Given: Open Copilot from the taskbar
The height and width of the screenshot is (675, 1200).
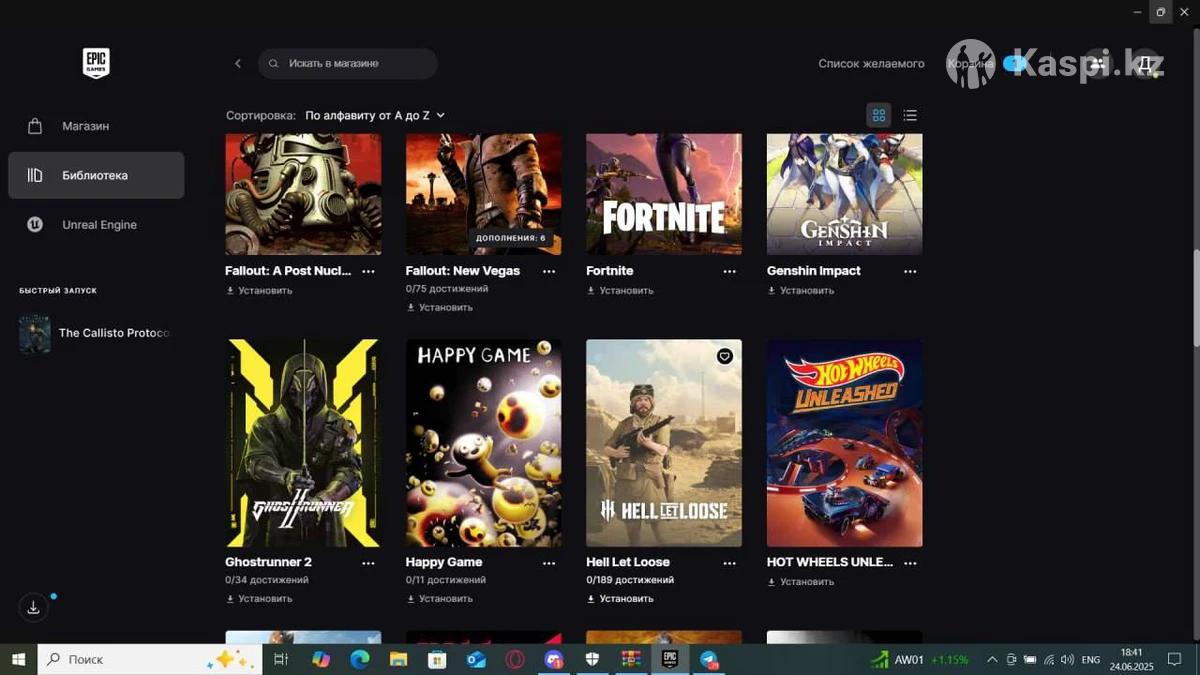Looking at the screenshot, I should [x=321, y=659].
